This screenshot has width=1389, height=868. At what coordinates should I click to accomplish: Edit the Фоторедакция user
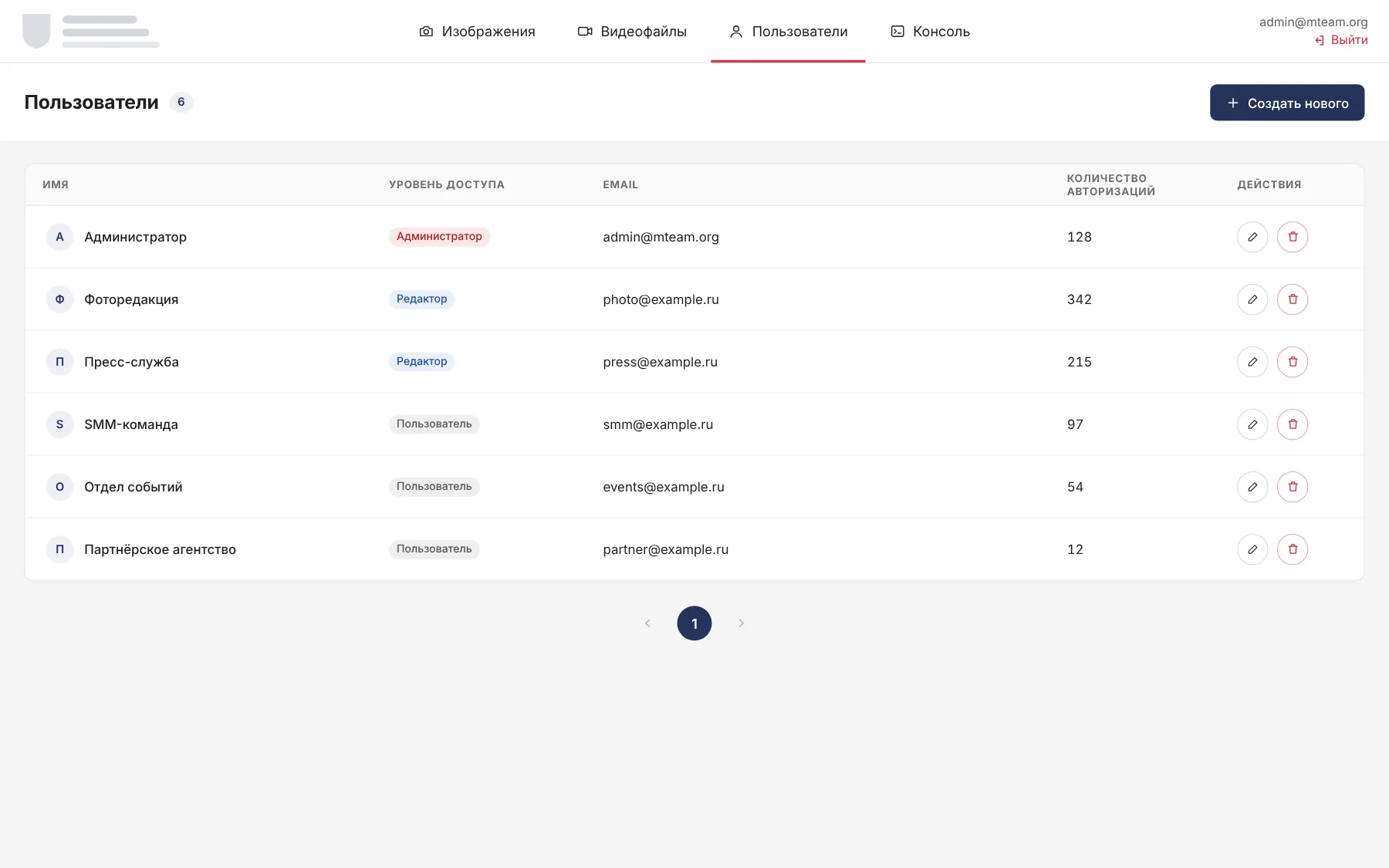[x=1252, y=299]
